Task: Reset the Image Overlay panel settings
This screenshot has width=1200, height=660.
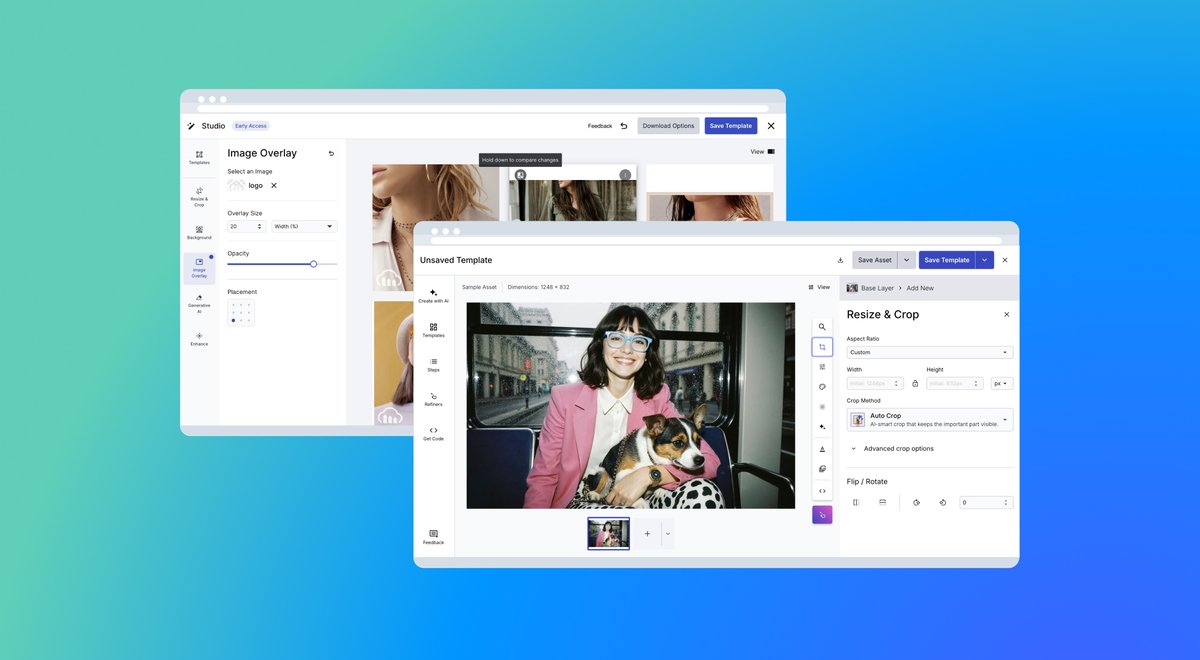Action: [331, 153]
